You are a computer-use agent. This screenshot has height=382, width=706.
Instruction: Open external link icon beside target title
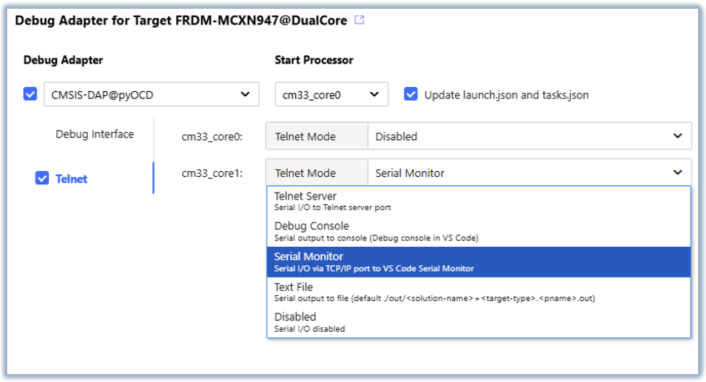point(359,20)
